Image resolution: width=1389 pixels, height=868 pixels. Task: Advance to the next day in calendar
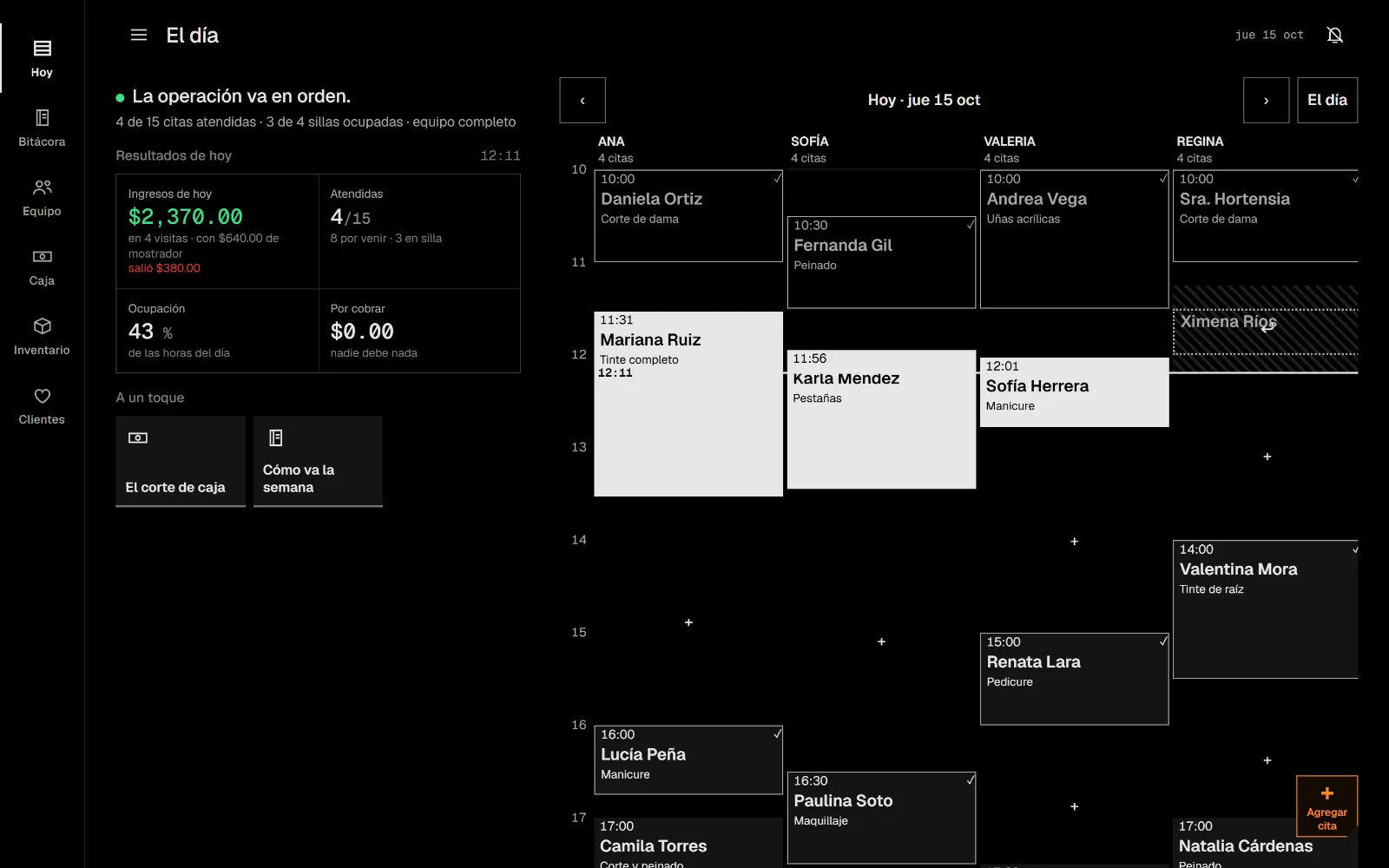click(1266, 100)
